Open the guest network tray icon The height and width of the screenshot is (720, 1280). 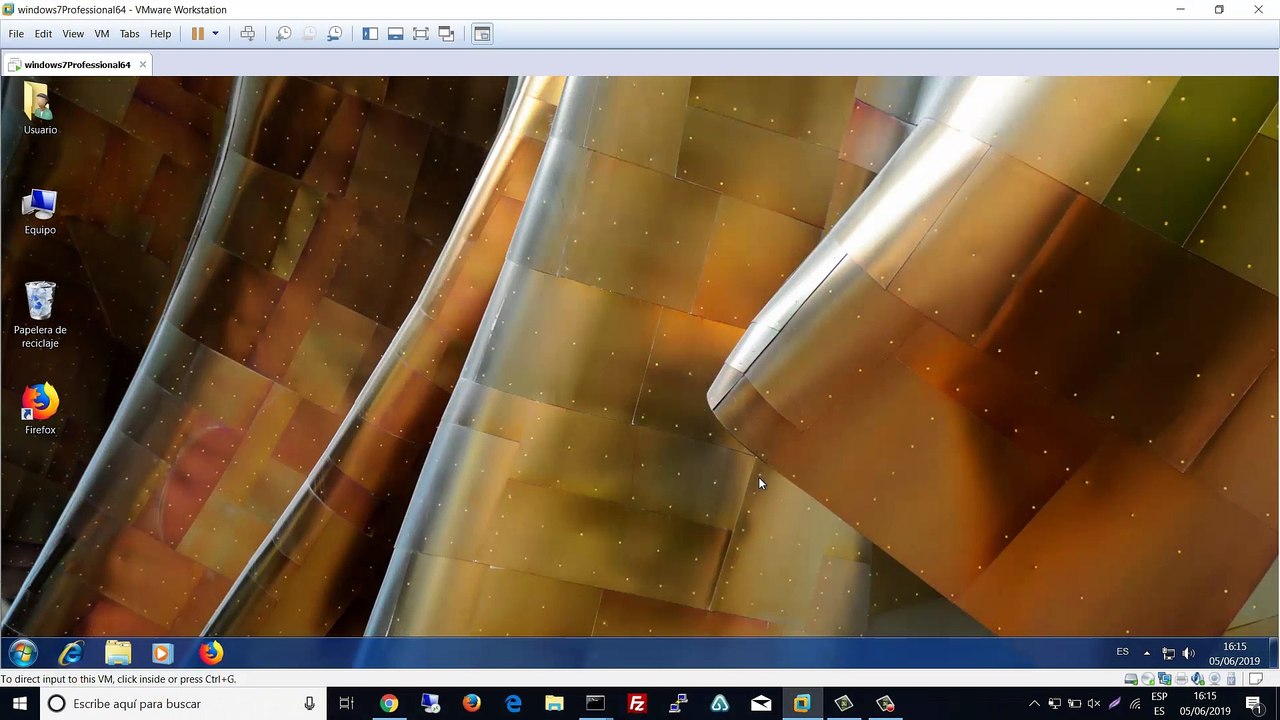tap(1168, 653)
